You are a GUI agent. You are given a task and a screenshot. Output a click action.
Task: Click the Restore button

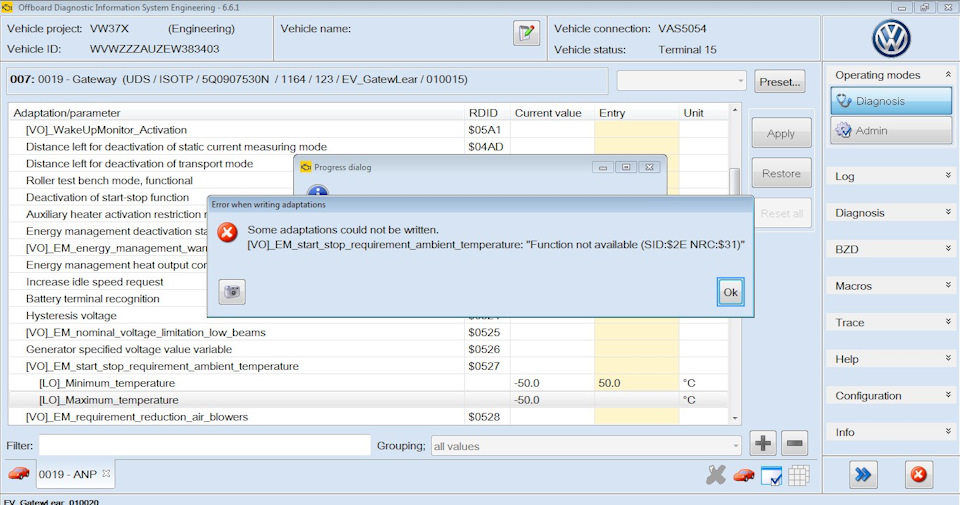pos(781,173)
